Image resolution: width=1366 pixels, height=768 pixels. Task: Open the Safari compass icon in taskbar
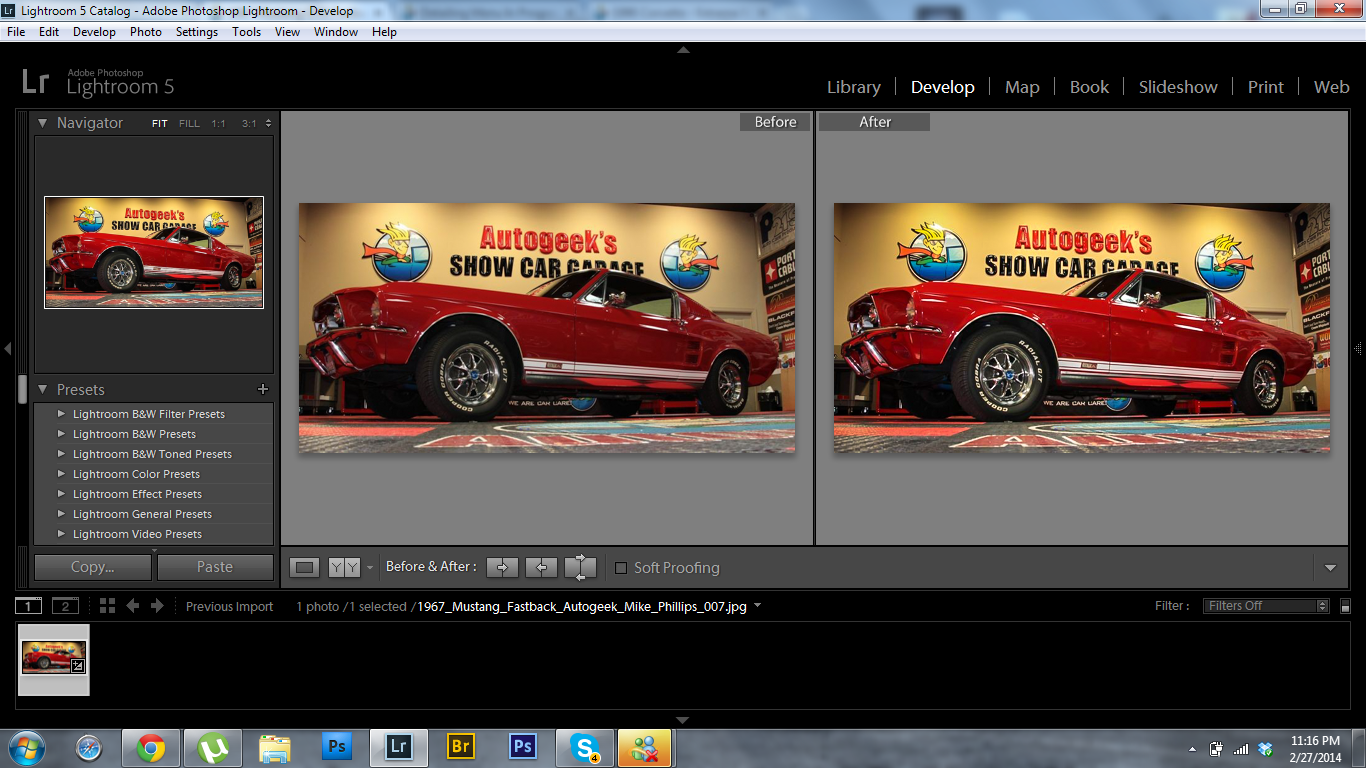tap(89, 747)
